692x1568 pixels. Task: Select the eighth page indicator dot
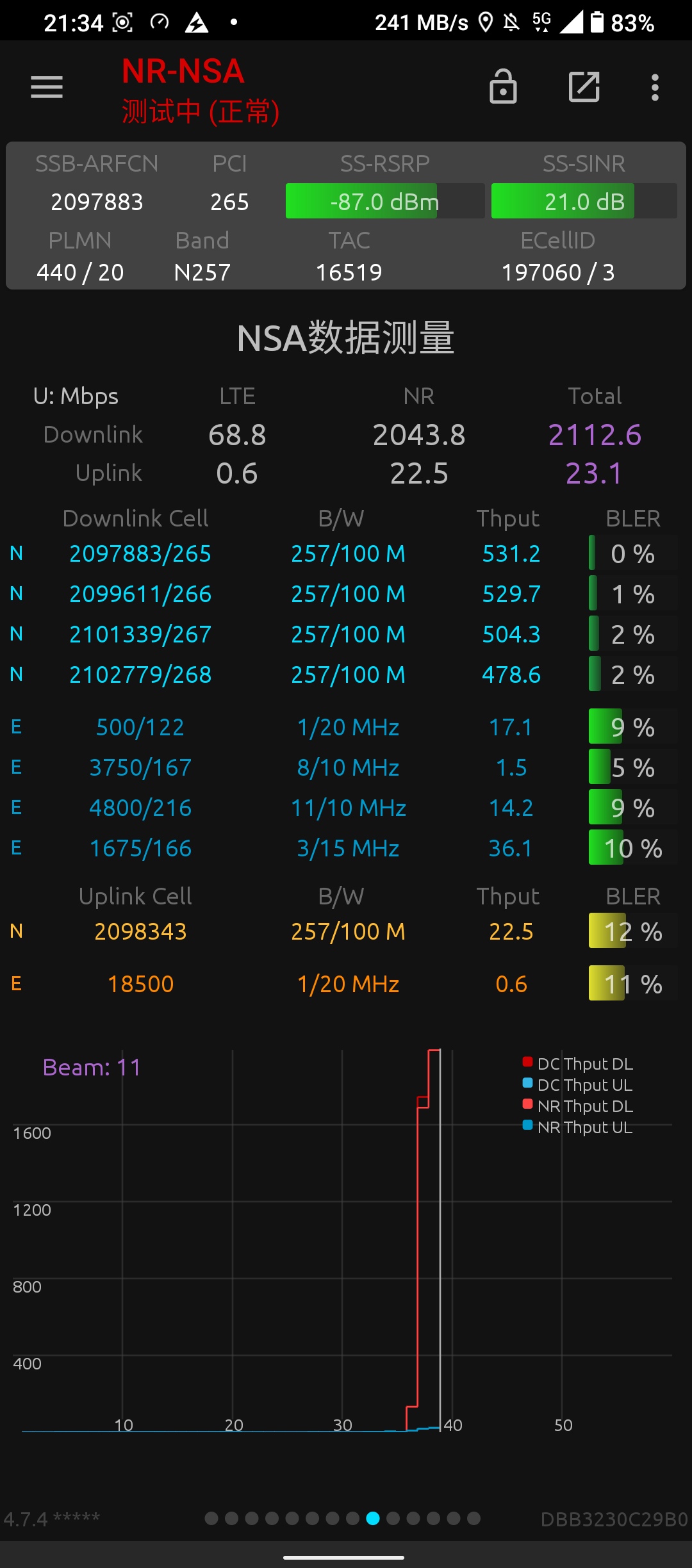point(352,1518)
